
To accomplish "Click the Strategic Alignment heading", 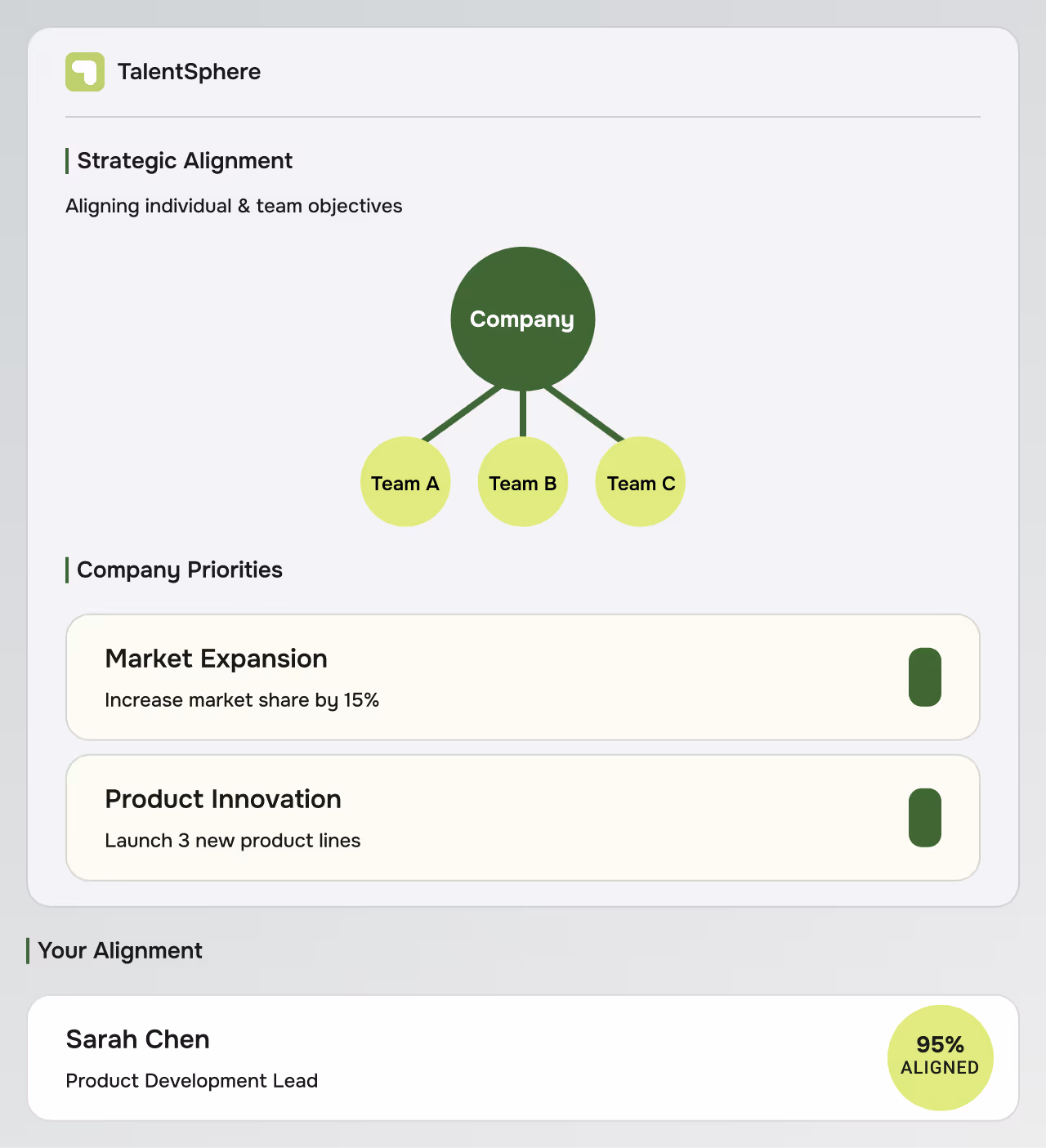I will (x=185, y=161).
